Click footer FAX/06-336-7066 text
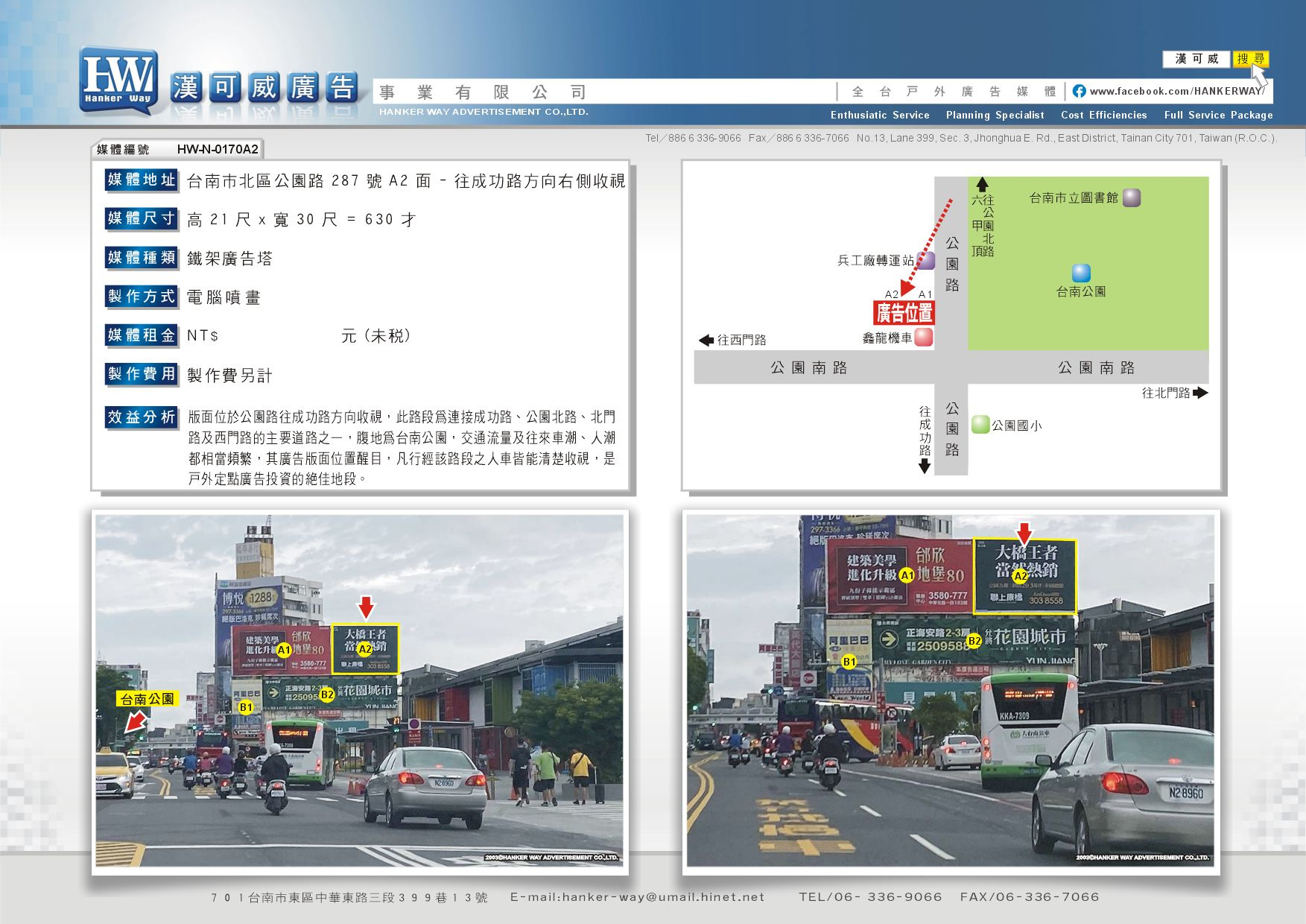Image resolution: width=1306 pixels, height=924 pixels. click(x=1030, y=897)
